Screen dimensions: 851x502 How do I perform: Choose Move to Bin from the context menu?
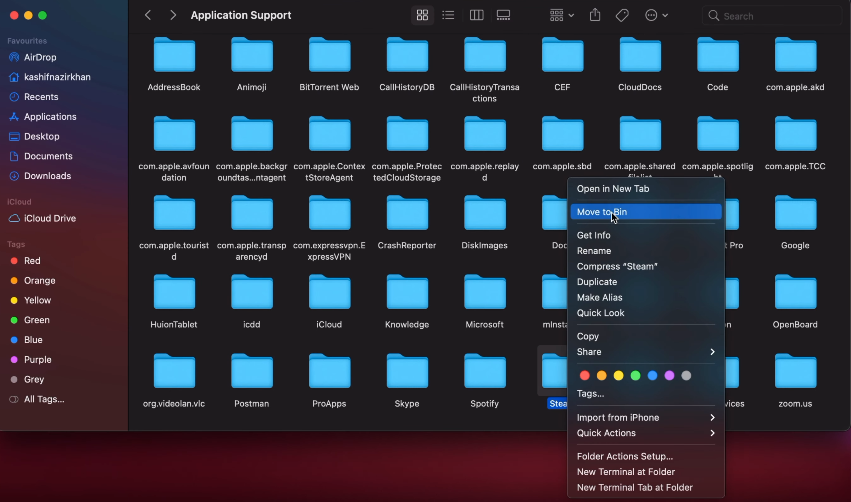point(645,212)
